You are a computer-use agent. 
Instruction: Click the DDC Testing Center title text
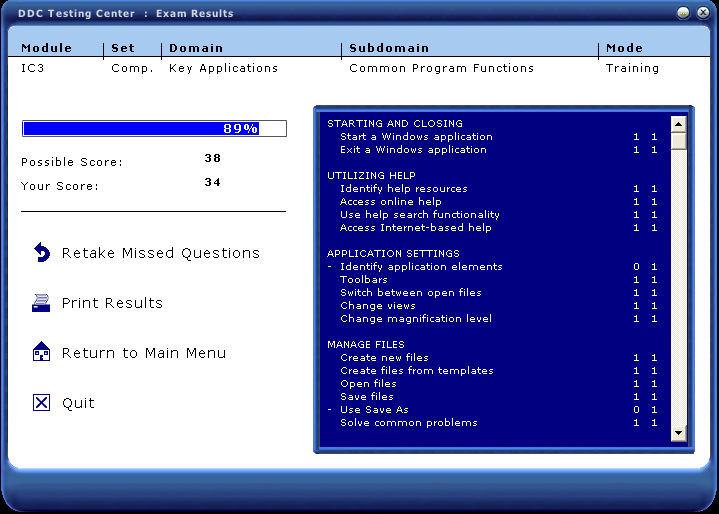point(77,13)
